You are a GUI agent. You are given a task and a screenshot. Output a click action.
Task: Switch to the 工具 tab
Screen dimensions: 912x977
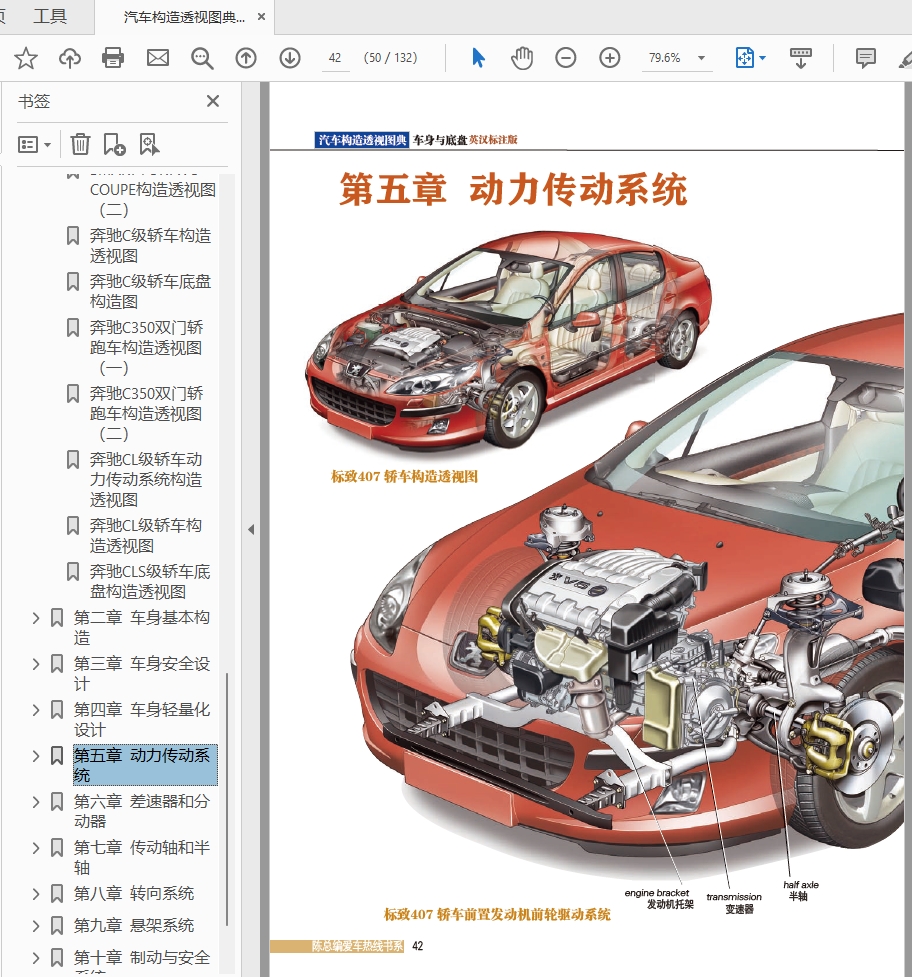[50, 17]
